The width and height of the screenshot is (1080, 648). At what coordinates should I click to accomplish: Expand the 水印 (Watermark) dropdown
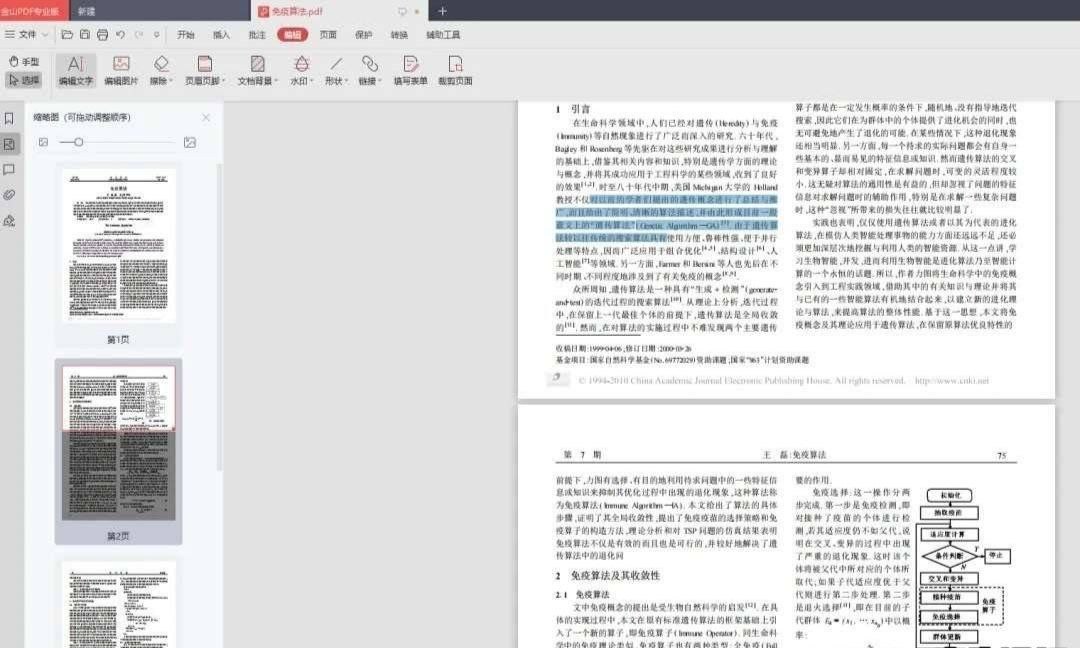click(x=301, y=70)
